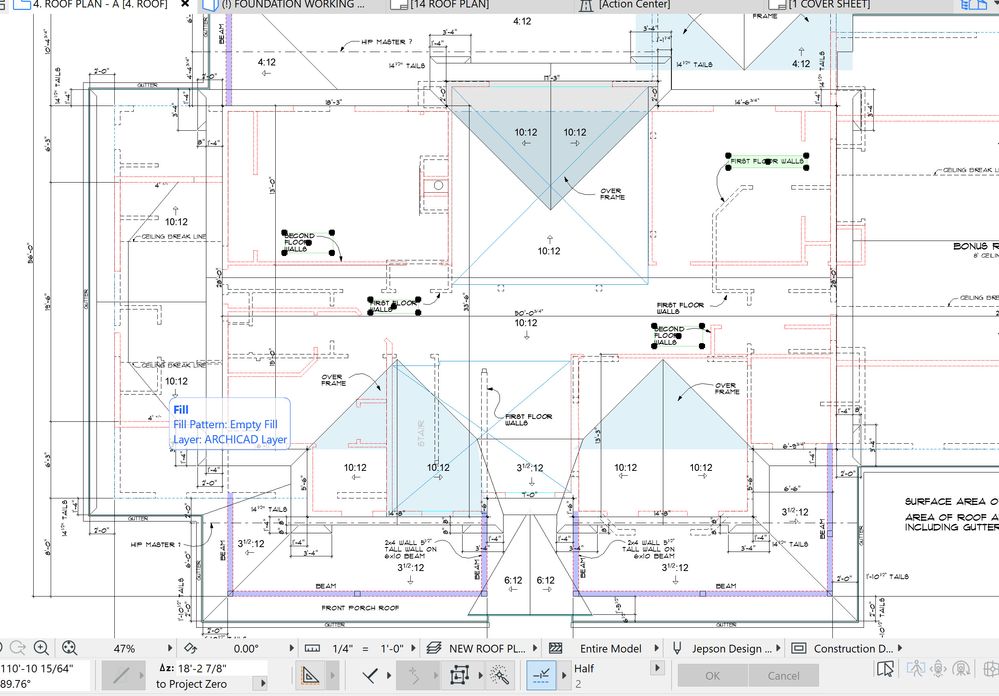Click the zoom in magnifier icon

(x=41, y=648)
